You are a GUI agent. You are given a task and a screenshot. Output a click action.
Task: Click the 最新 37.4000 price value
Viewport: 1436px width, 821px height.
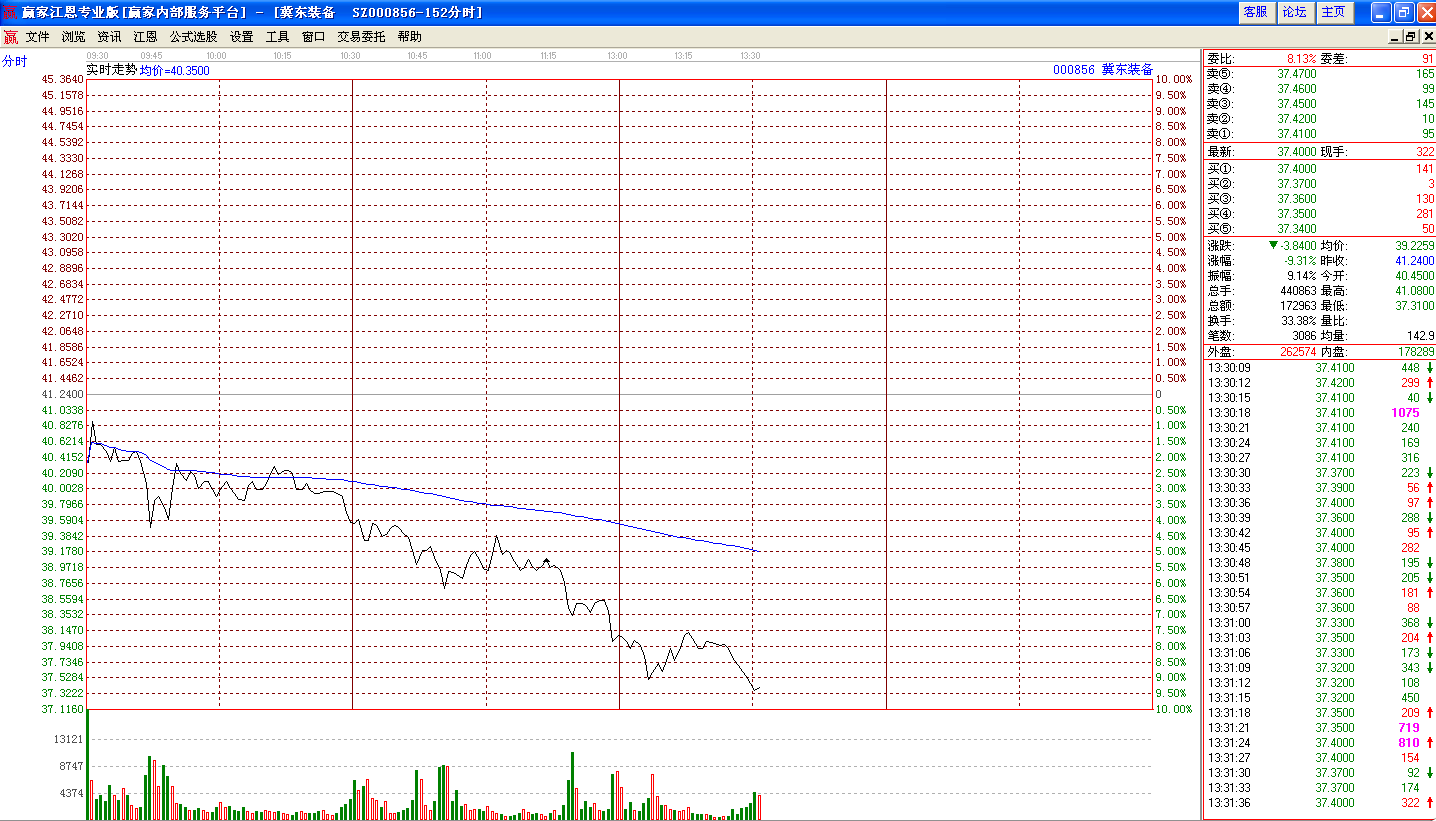tap(1297, 152)
